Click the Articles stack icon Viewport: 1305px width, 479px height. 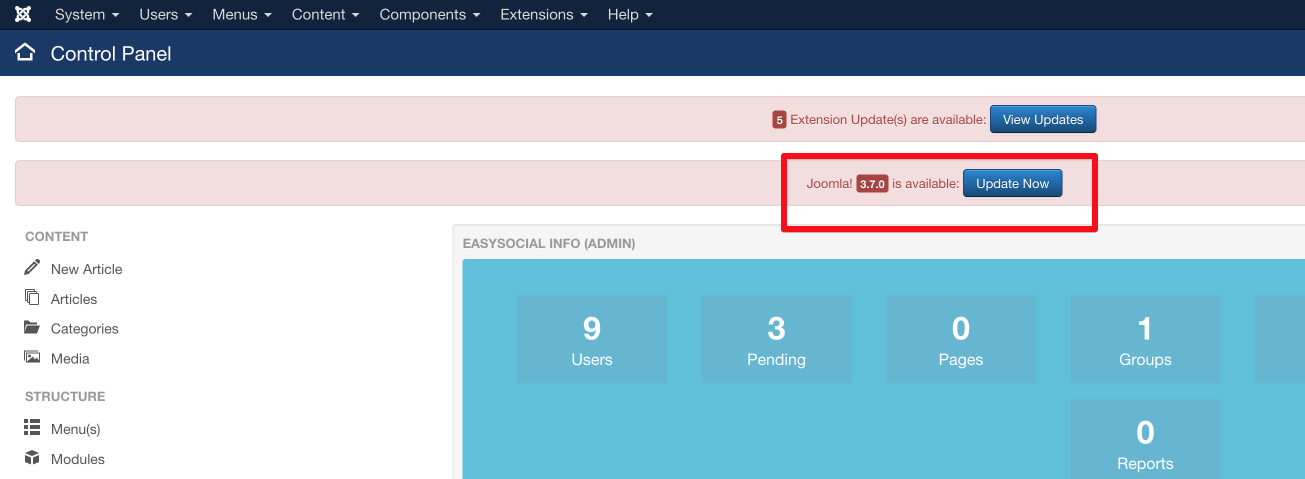pyautogui.click(x=32, y=298)
